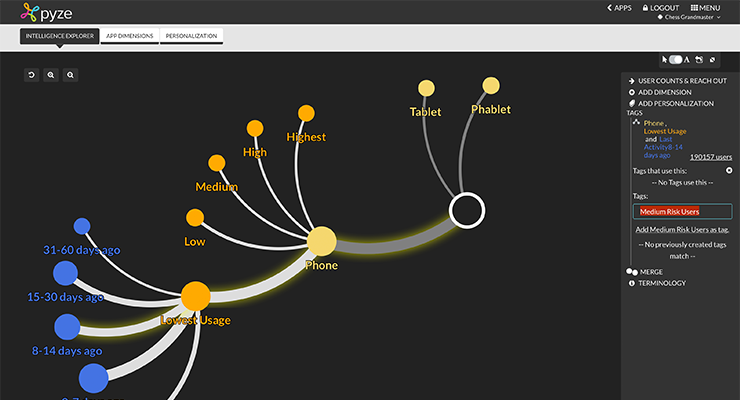Zoom out with the minus magnifier icon
The width and height of the screenshot is (740, 400).
pos(70,75)
